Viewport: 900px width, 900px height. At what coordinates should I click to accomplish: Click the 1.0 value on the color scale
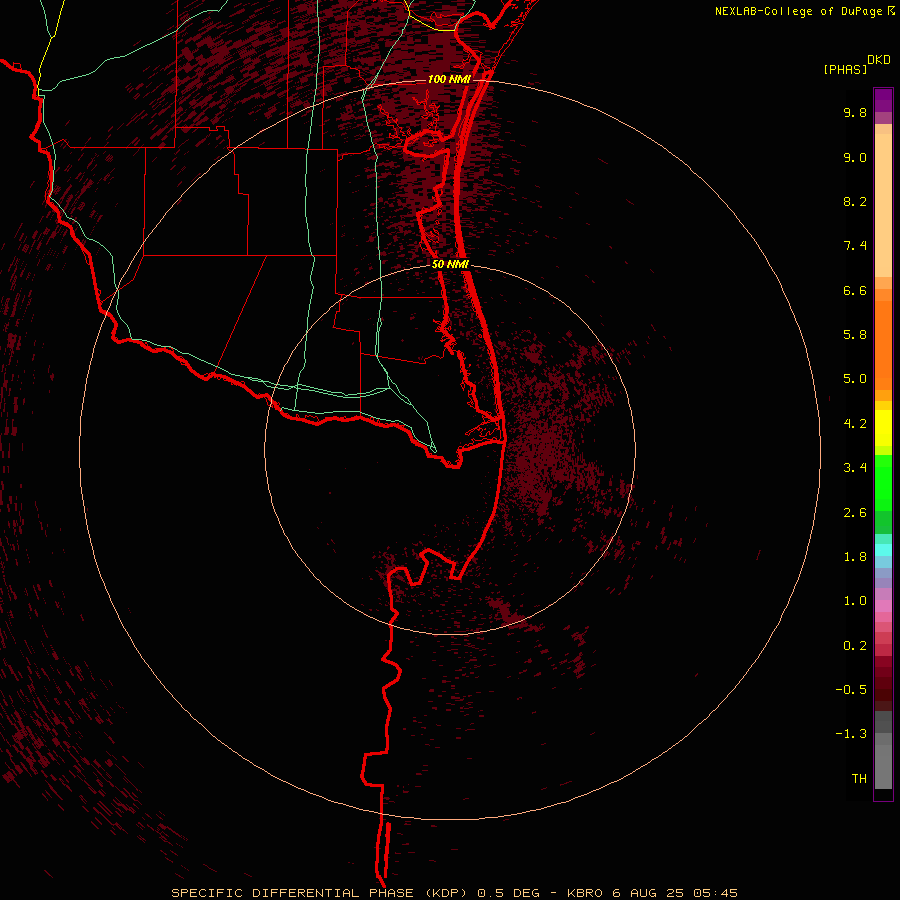(x=855, y=601)
